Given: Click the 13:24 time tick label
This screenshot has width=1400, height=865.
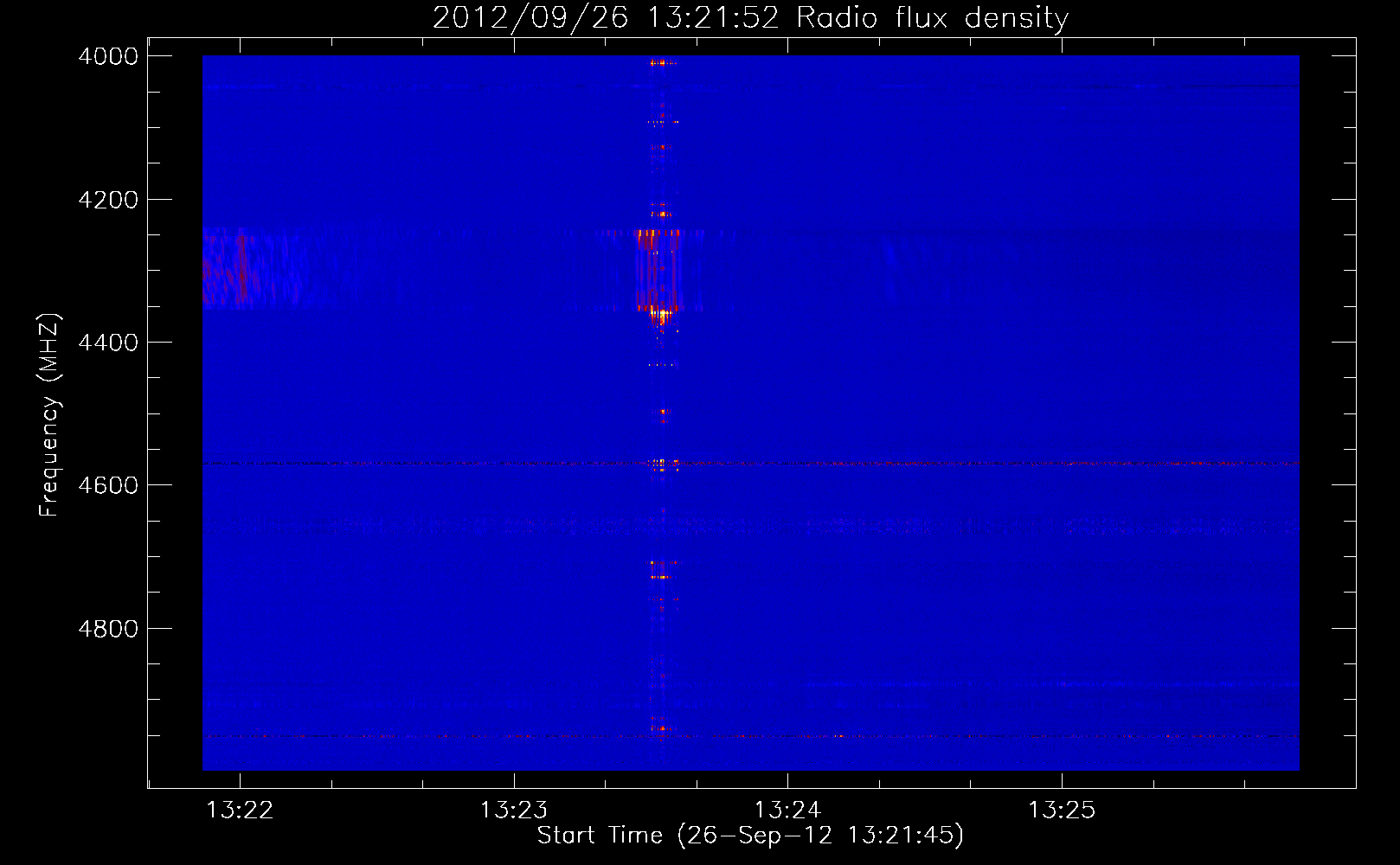Looking at the screenshot, I should coord(787,811).
